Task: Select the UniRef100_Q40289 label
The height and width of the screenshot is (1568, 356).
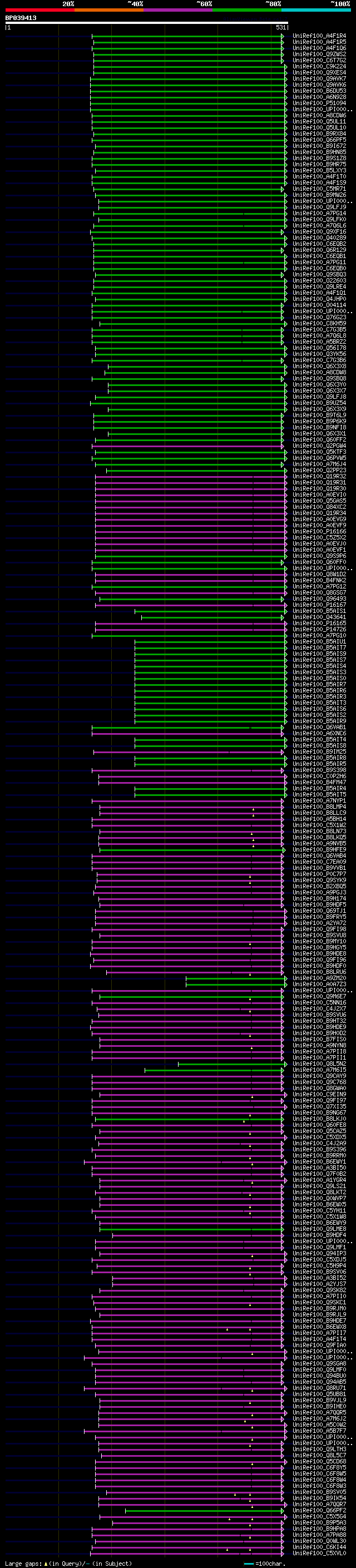Action: coord(319,238)
